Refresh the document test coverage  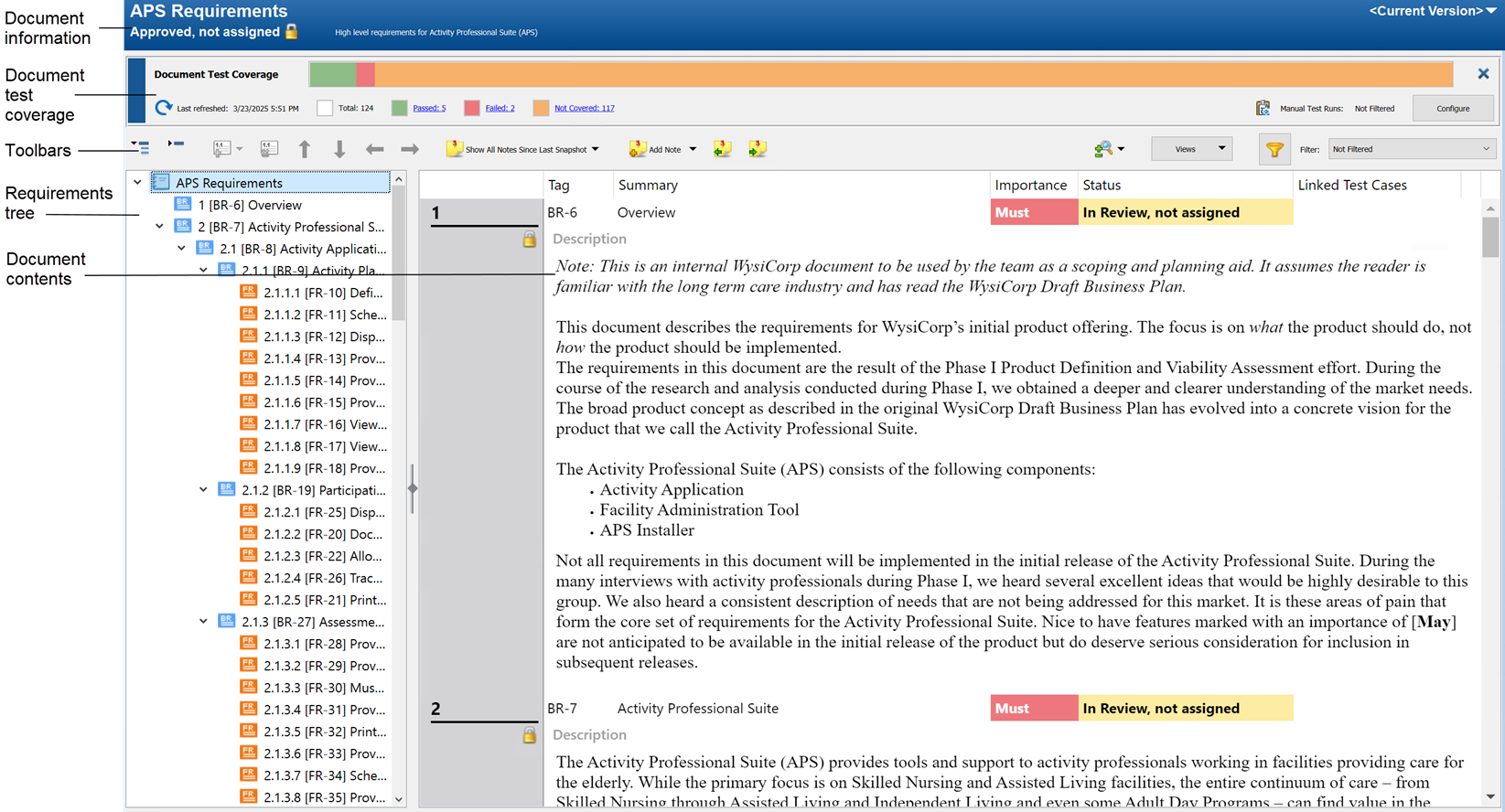click(x=164, y=108)
